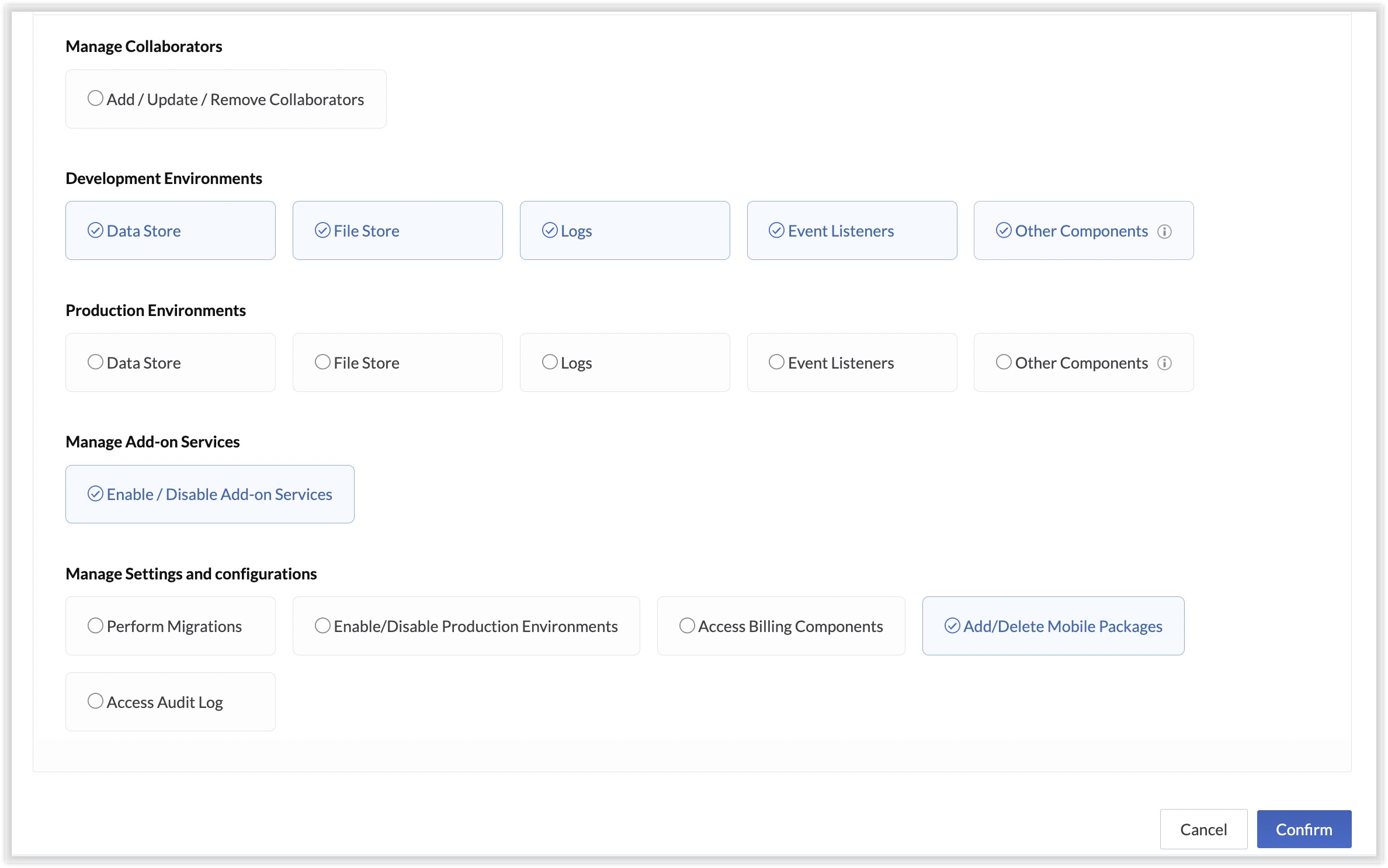Enable Access Audit Log option
This screenshot has height=868, width=1388.
point(95,702)
